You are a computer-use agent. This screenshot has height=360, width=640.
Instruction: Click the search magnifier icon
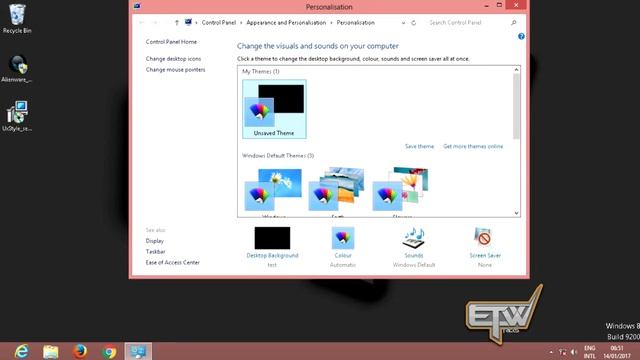point(513,23)
